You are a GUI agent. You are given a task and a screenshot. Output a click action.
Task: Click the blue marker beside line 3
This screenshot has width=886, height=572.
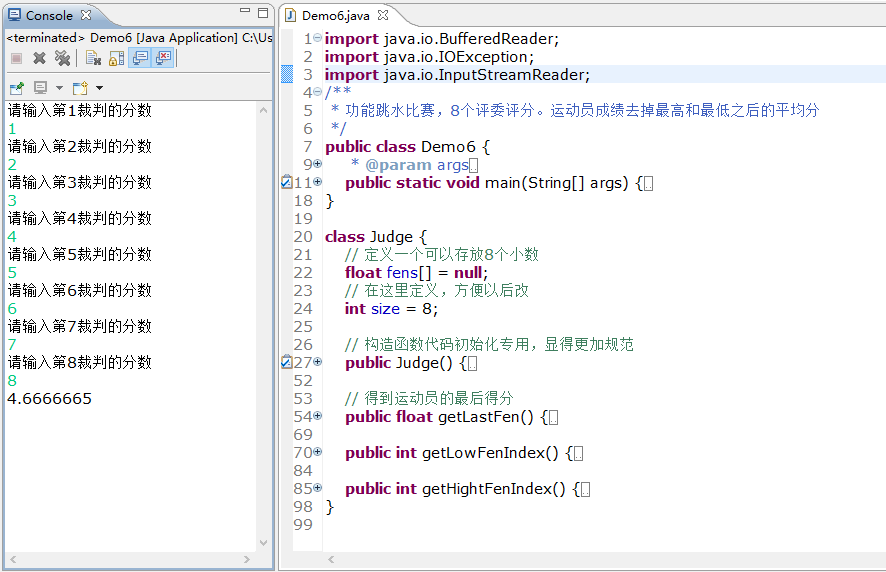tap(287, 74)
